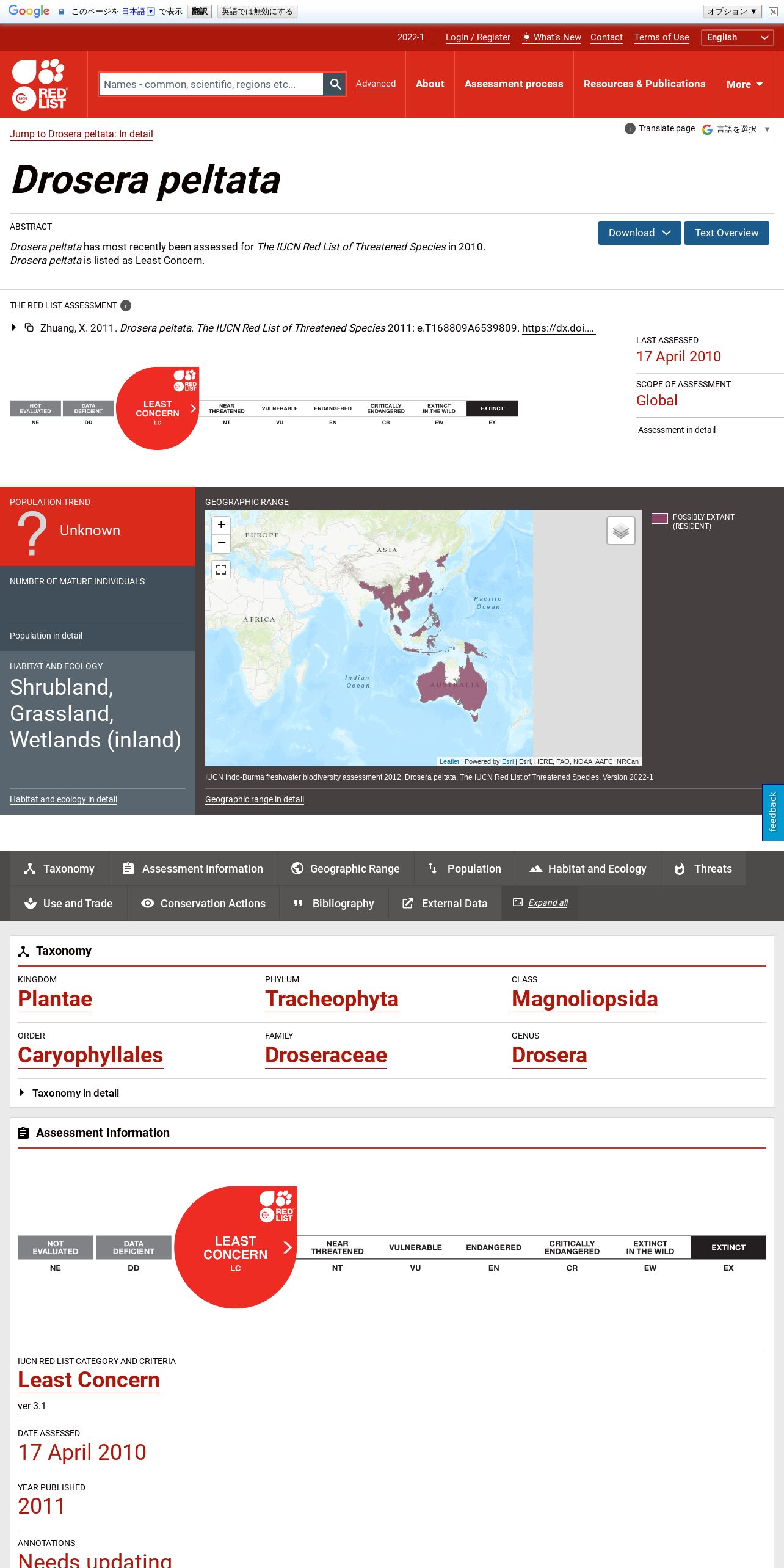The image size is (784, 1568).
Task: Open the map in fullscreen
Action: click(x=221, y=570)
